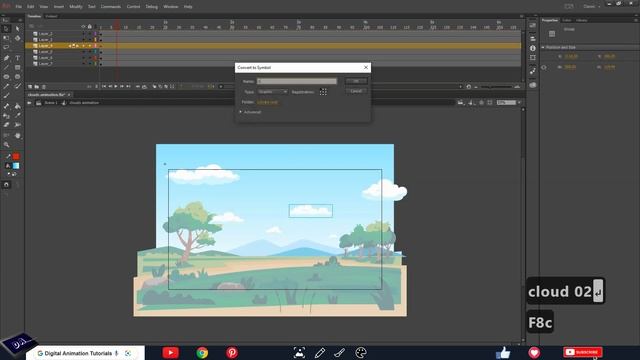Open the Chrome taskbar icon
Image resolution: width=640 pixels, height=360 pixels.
point(202,353)
